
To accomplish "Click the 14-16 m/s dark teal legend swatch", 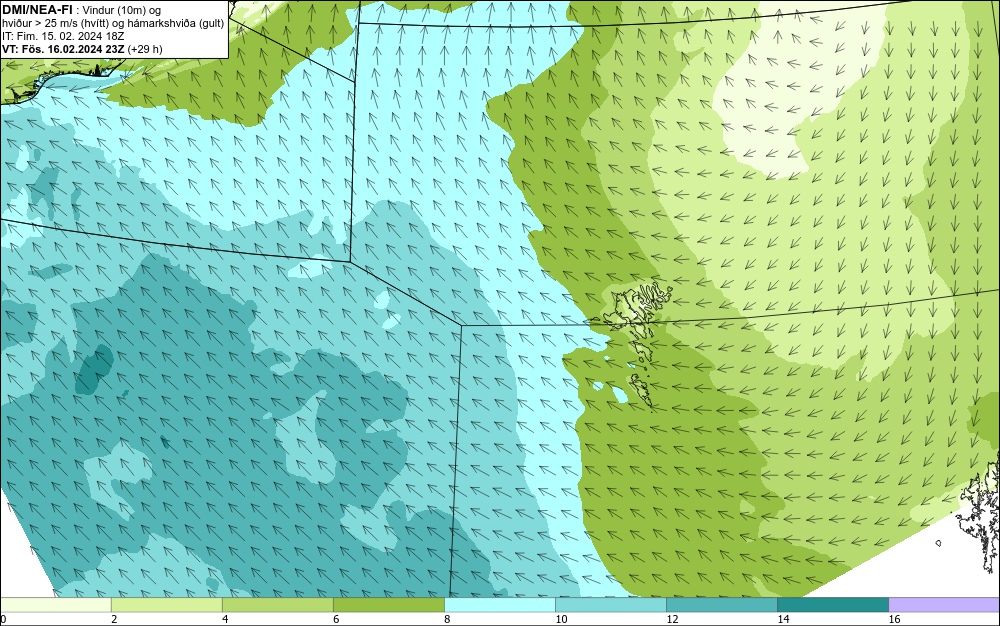I will click(x=833, y=605).
